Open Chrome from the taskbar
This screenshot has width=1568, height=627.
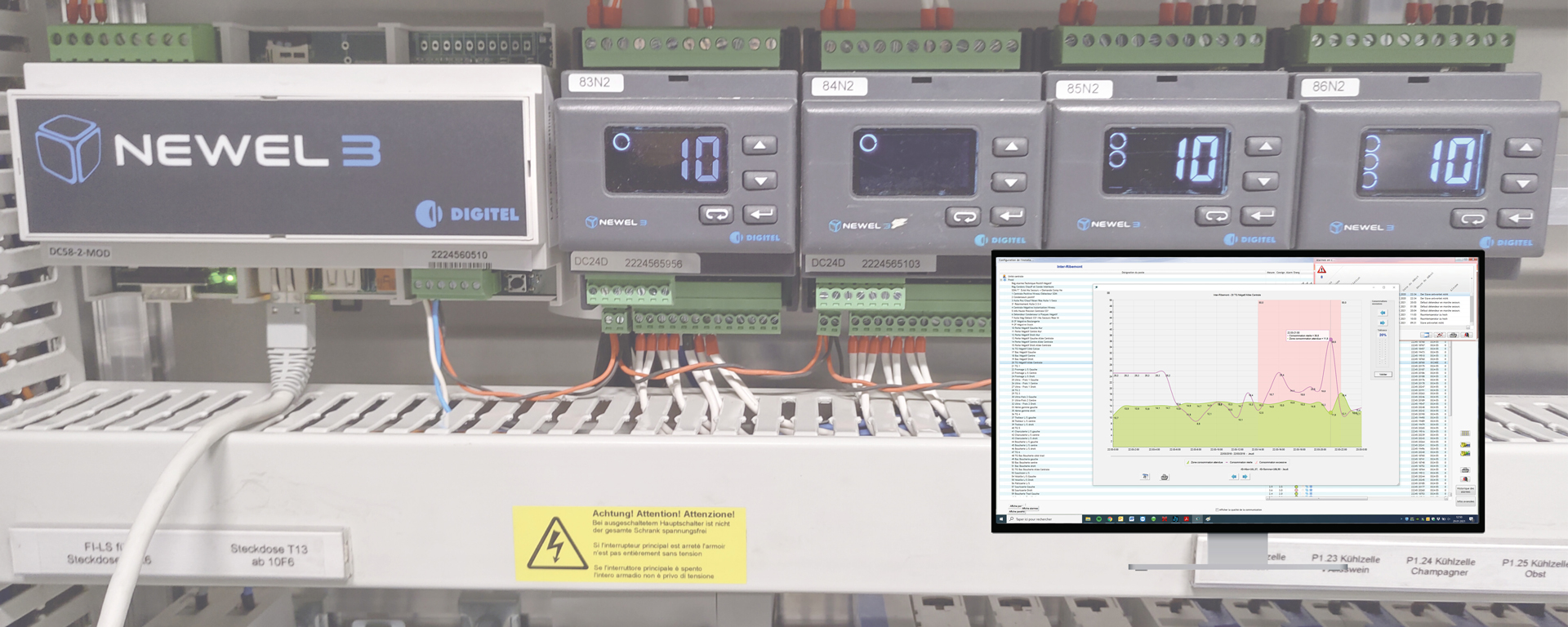click(x=1110, y=519)
